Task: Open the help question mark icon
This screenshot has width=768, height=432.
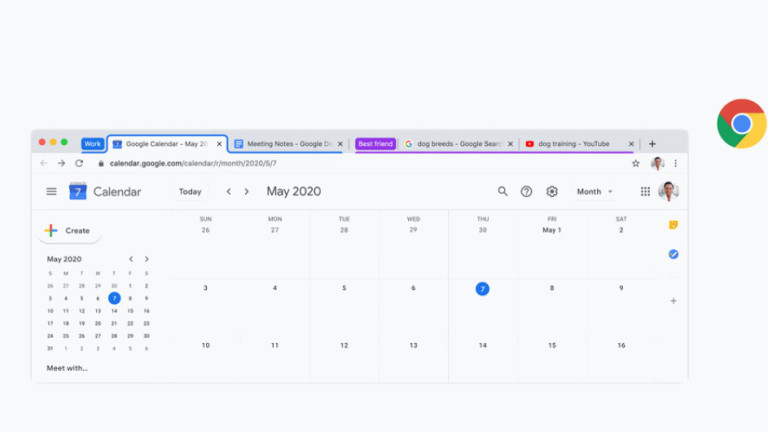Action: coord(527,192)
